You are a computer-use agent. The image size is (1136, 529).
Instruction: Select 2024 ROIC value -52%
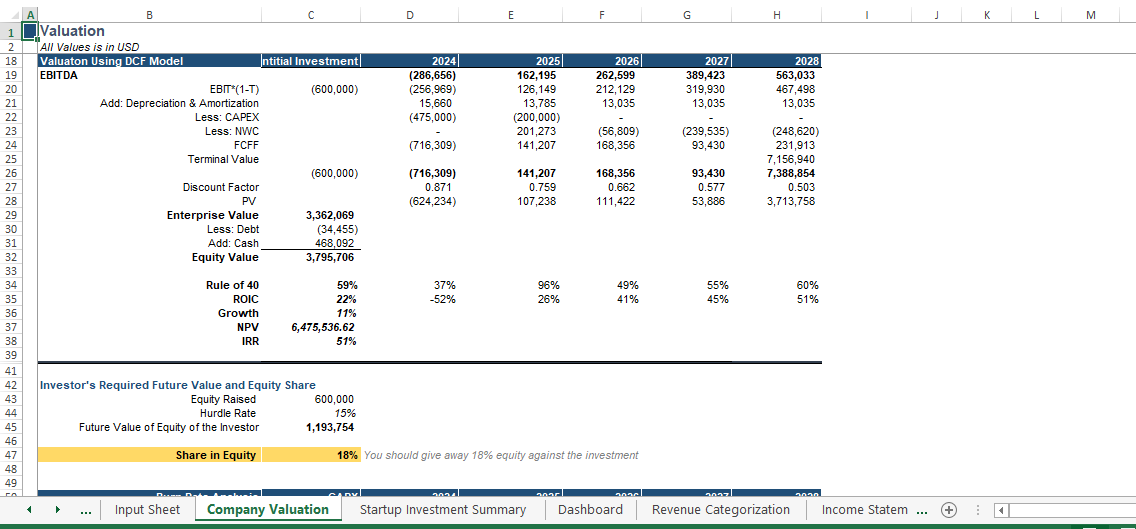click(x=410, y=299)
